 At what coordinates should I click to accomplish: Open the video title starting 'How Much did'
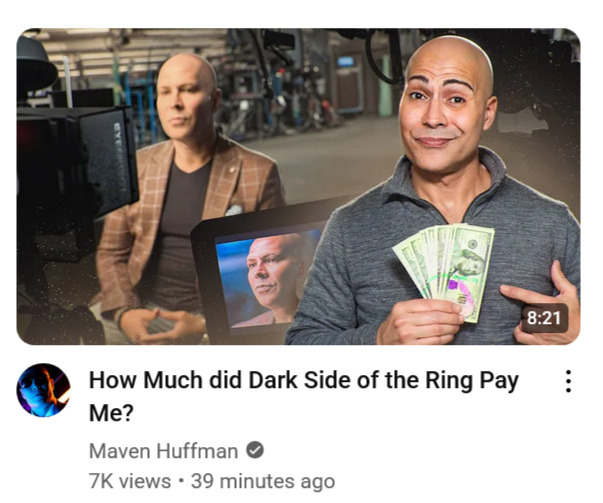[304, 396]
